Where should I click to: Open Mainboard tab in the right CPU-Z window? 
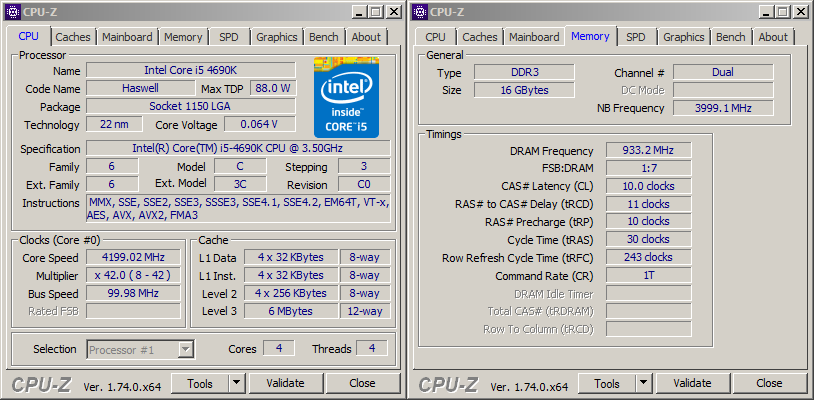point(534,37)
